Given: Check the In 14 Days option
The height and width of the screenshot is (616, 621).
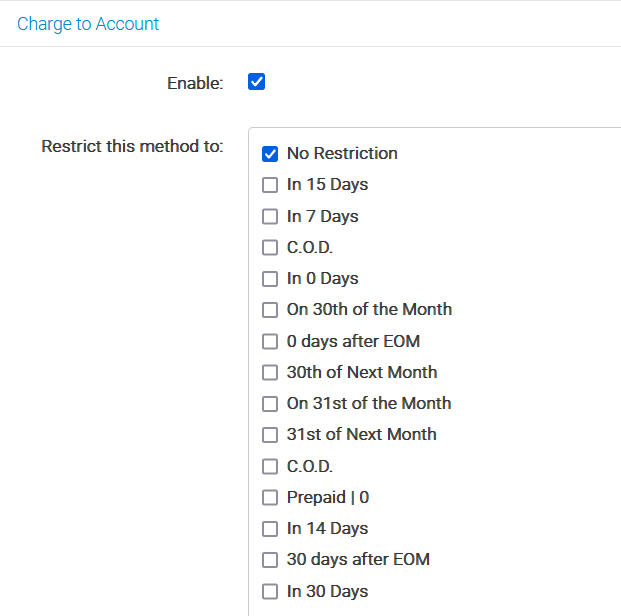Looking at the screenshot, I should pos(270,529).
